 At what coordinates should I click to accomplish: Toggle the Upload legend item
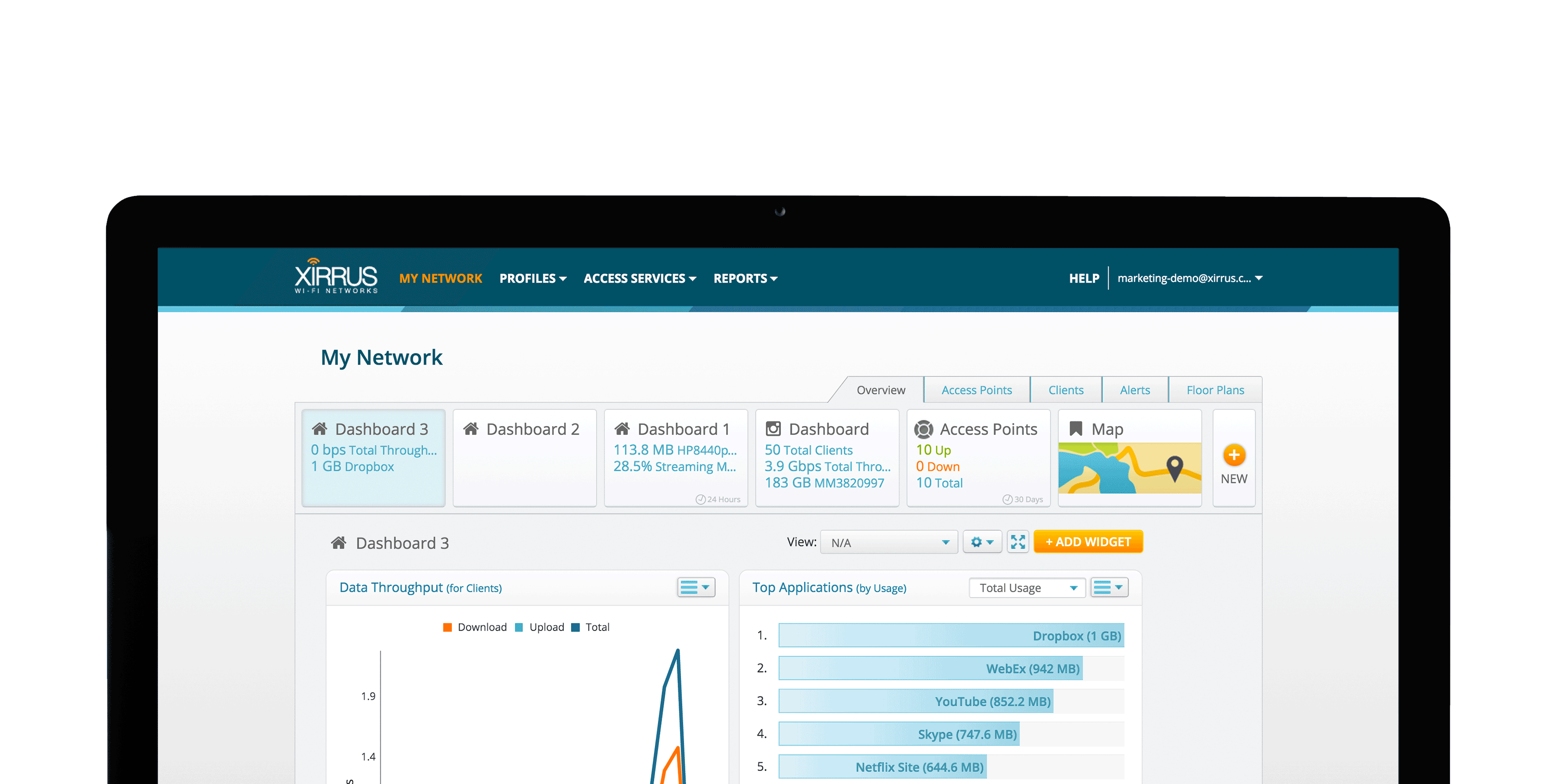tap(540, 627)
